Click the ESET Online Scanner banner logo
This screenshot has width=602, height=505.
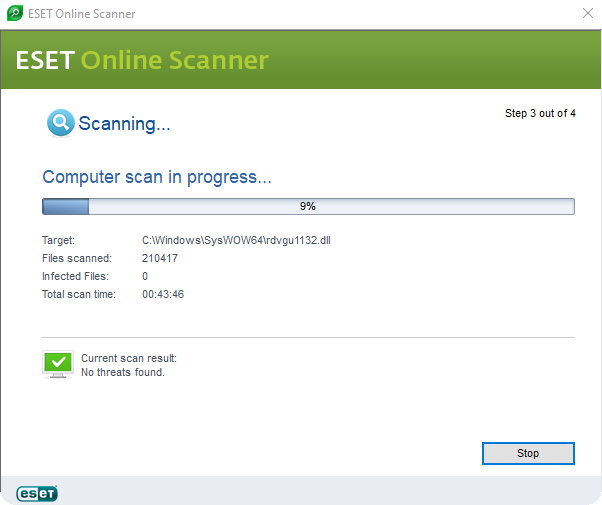pos(142,60)
